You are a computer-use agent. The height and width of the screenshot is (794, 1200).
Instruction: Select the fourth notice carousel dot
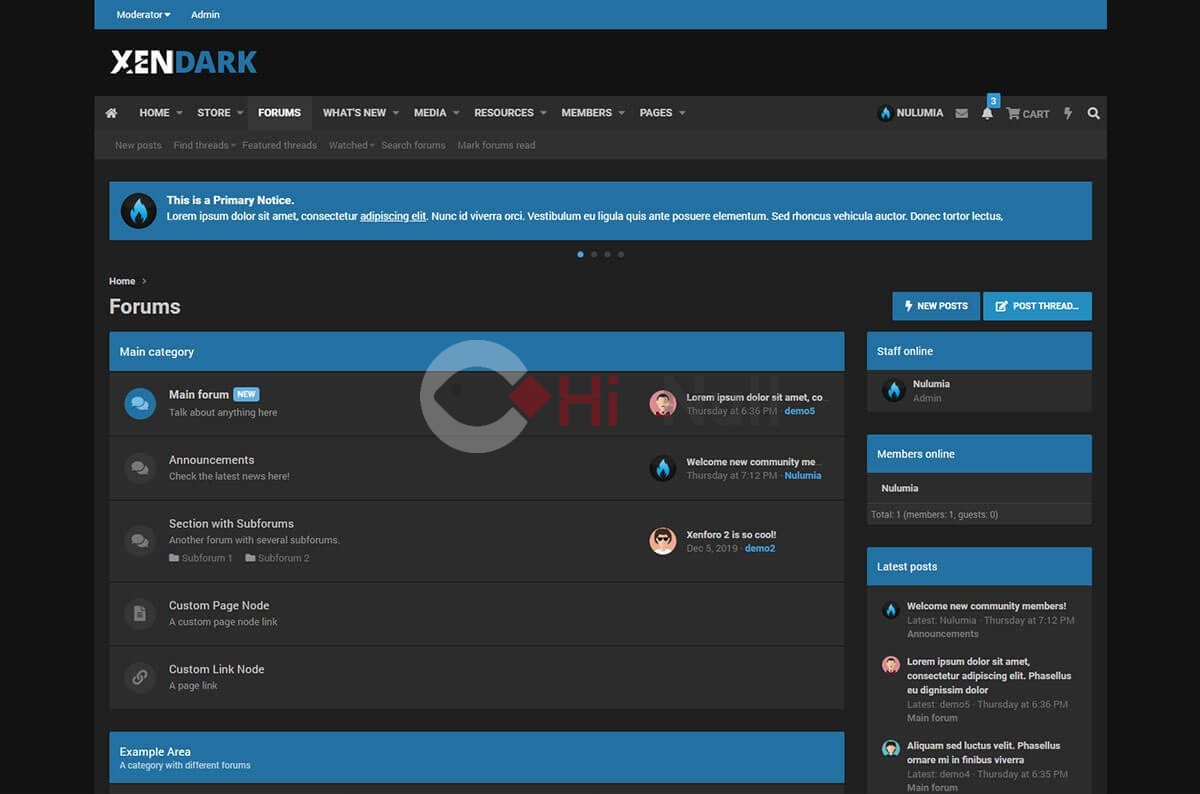pyautogui.click(x=621, y=254)
